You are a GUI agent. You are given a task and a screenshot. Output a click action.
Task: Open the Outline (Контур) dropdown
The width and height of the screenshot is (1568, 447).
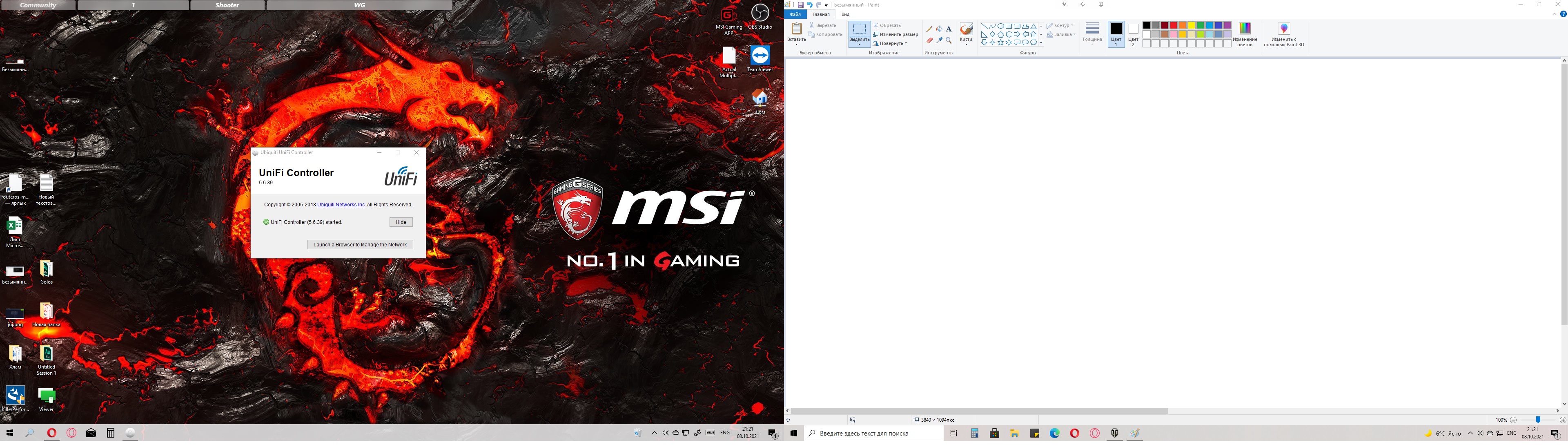point(1060,26)
